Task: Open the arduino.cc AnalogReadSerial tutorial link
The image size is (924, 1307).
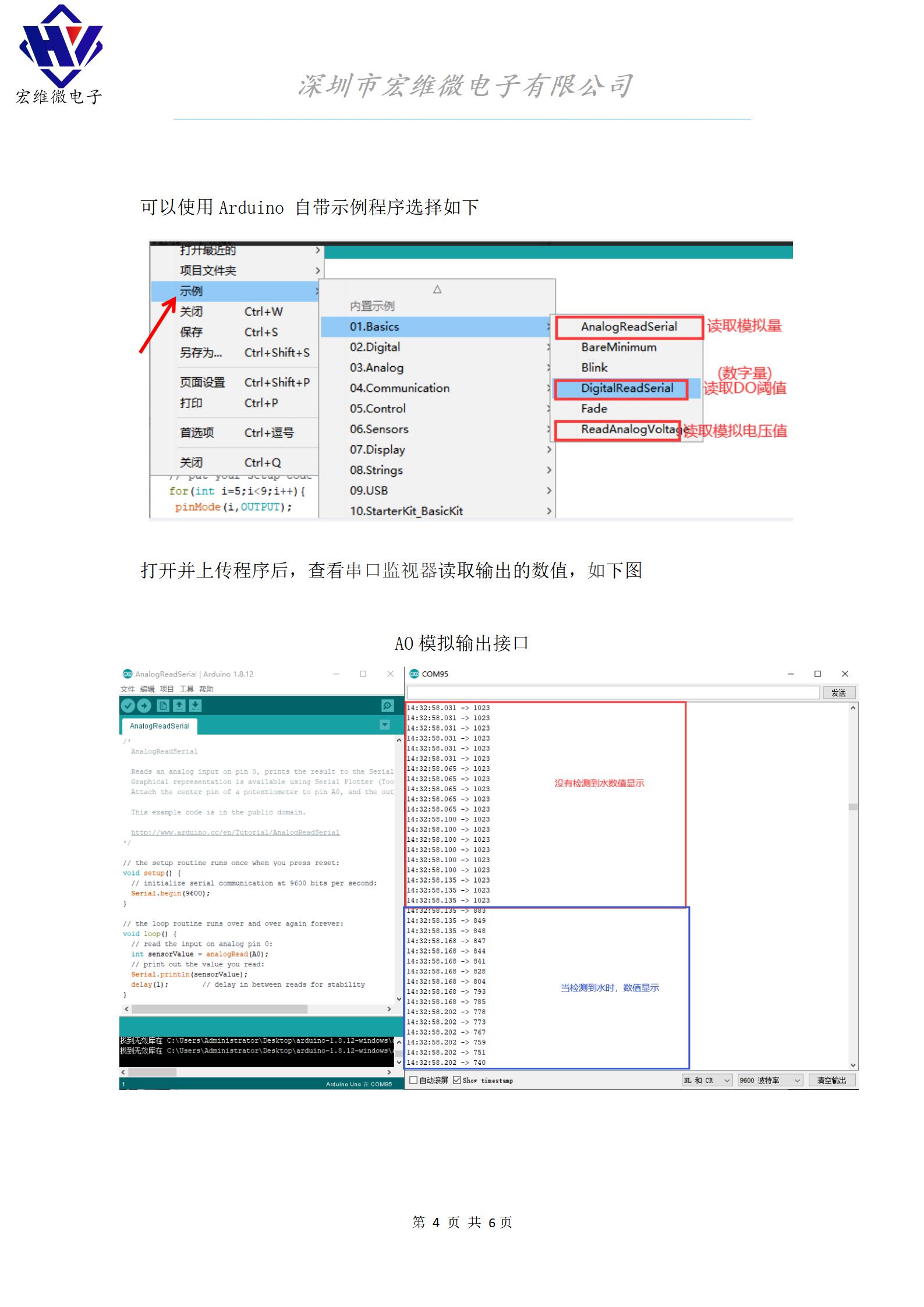Action: click(235, 833)
